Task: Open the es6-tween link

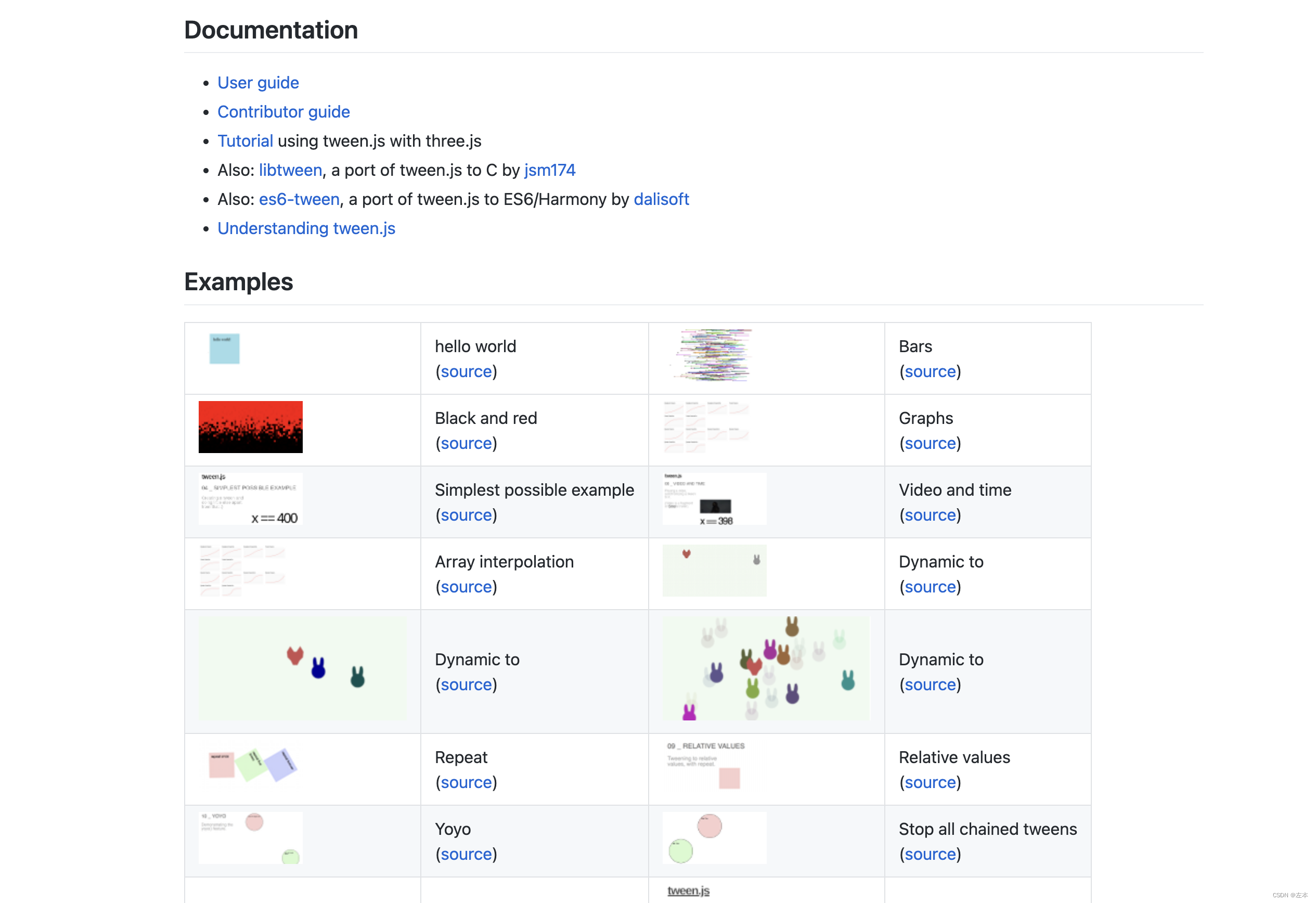Action: (x=299, y=199)
